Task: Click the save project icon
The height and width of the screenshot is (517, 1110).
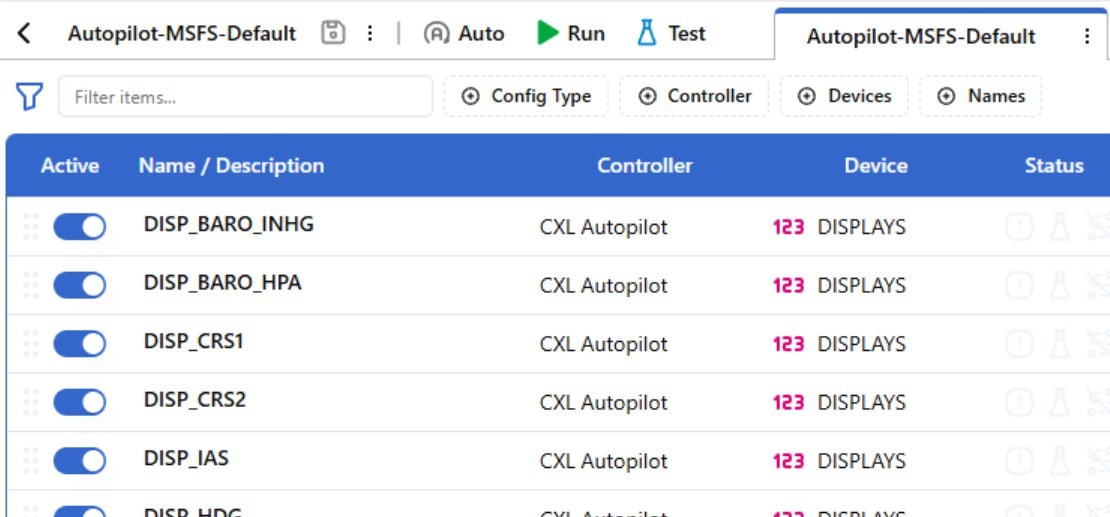Action: pos(333,33)
